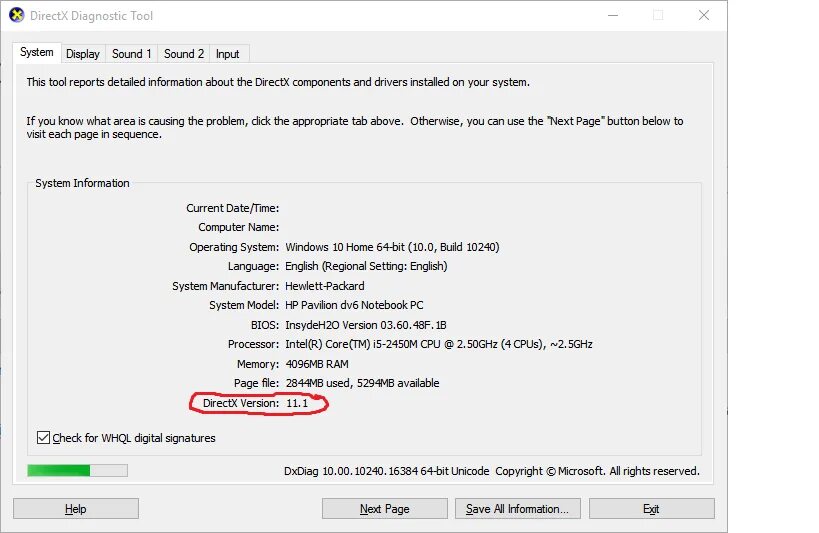Open the Display tab
Image resolution: width=819 pixels, height=533 pixels.
(83, 54)
